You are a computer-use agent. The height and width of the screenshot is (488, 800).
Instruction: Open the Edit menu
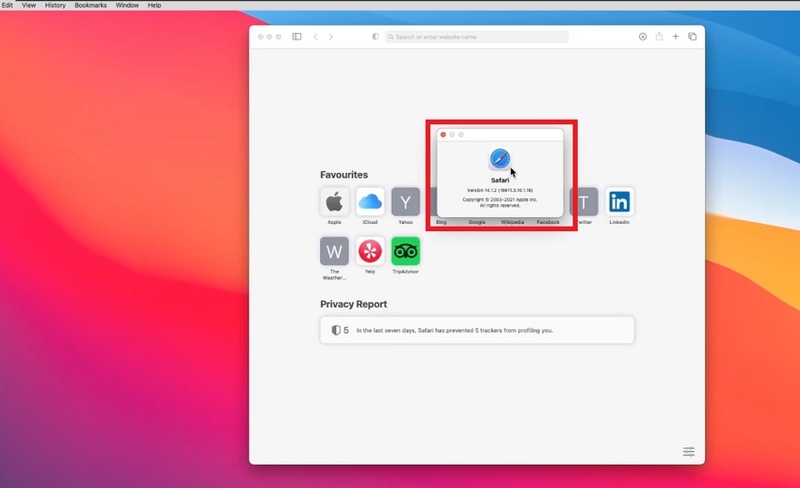[x=7, y=5]
